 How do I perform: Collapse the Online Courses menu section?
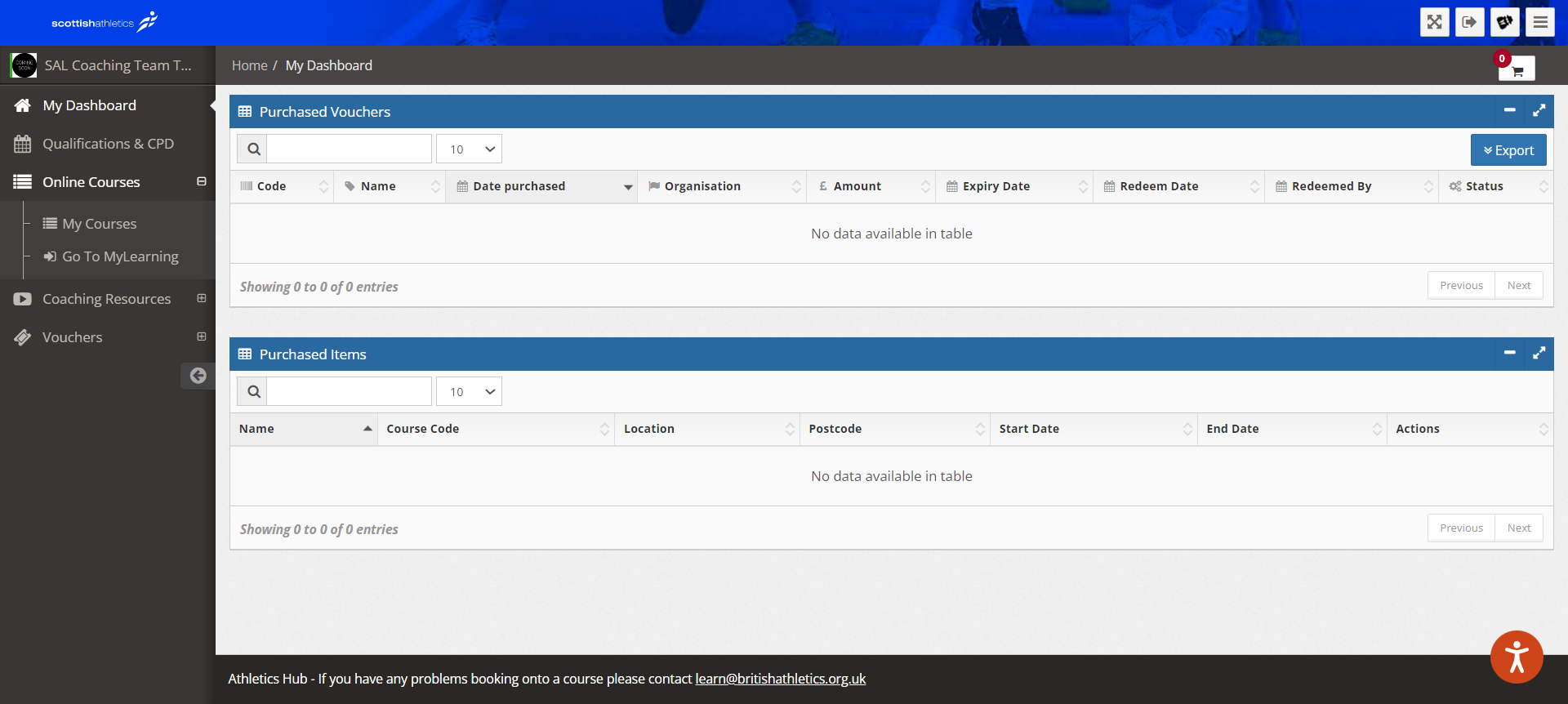[x=201, y=182]
